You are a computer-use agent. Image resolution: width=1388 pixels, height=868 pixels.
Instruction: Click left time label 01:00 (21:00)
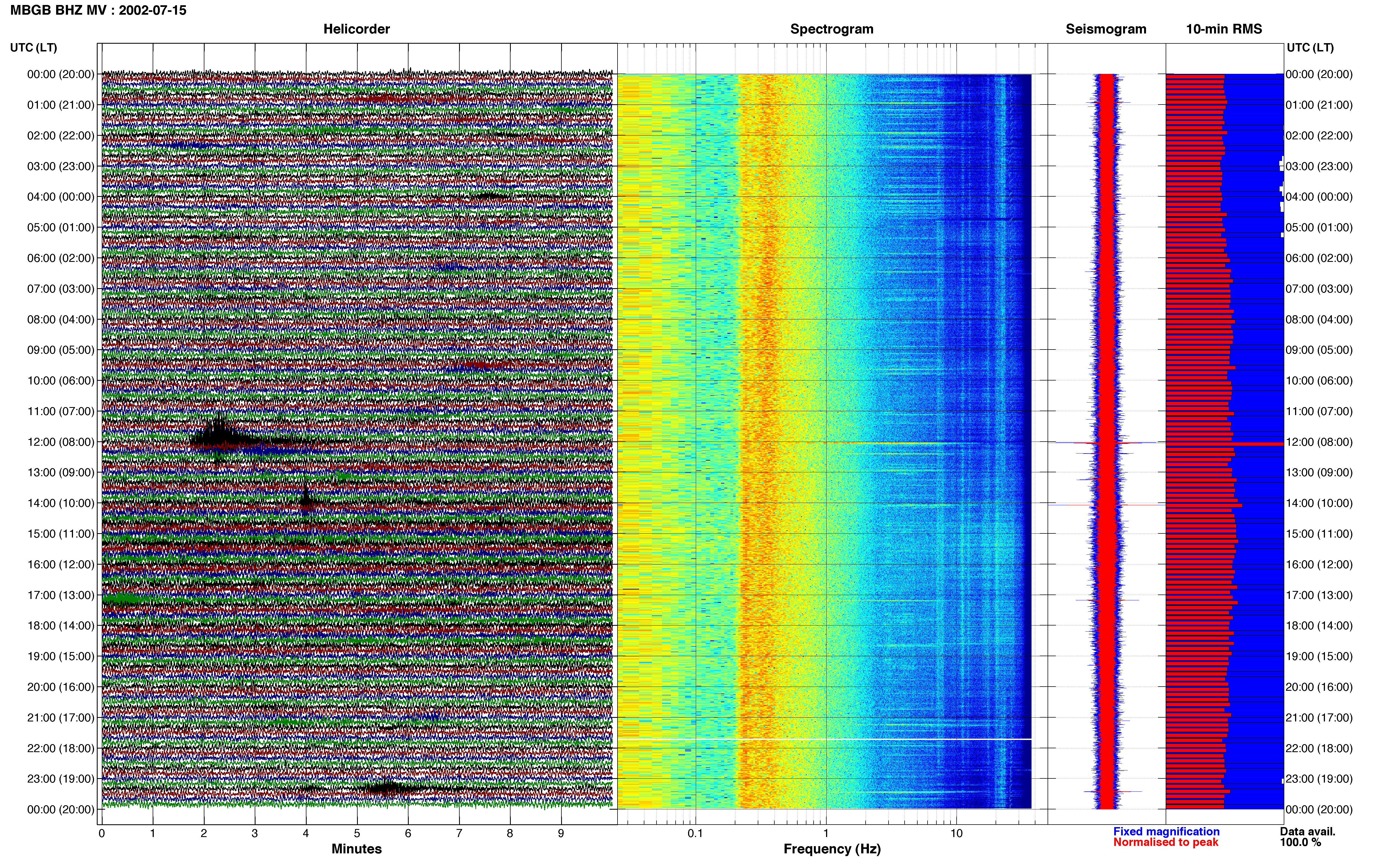pyautogui.click(x=61, y=105)
